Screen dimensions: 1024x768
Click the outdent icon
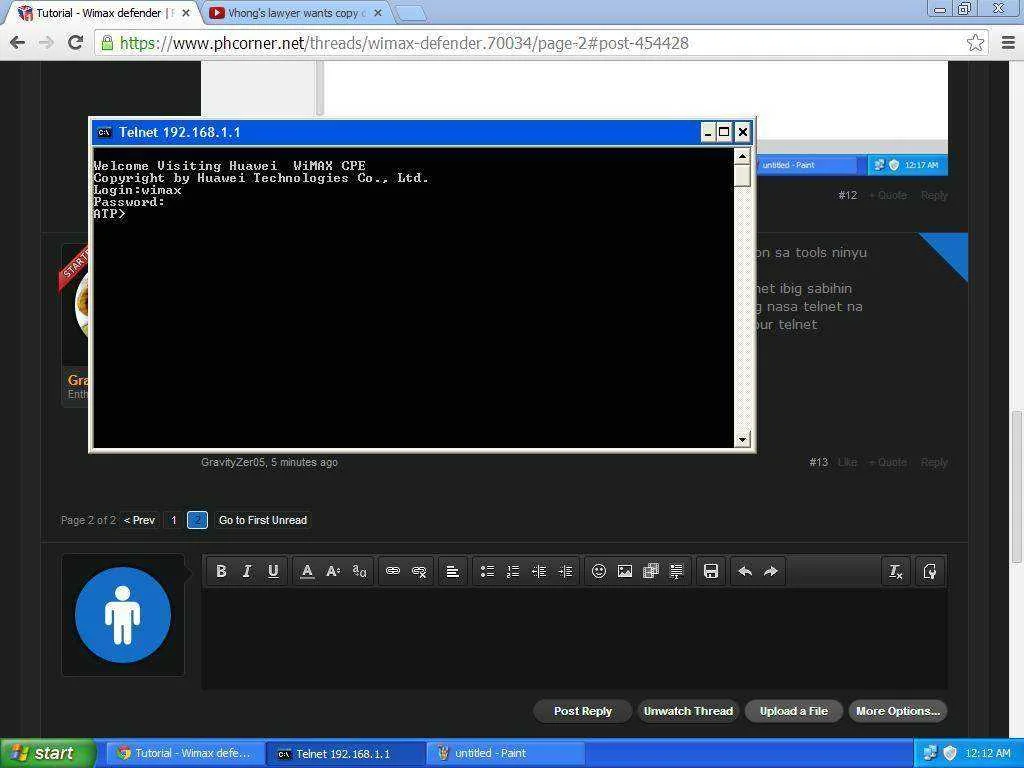tap(539, 571)
